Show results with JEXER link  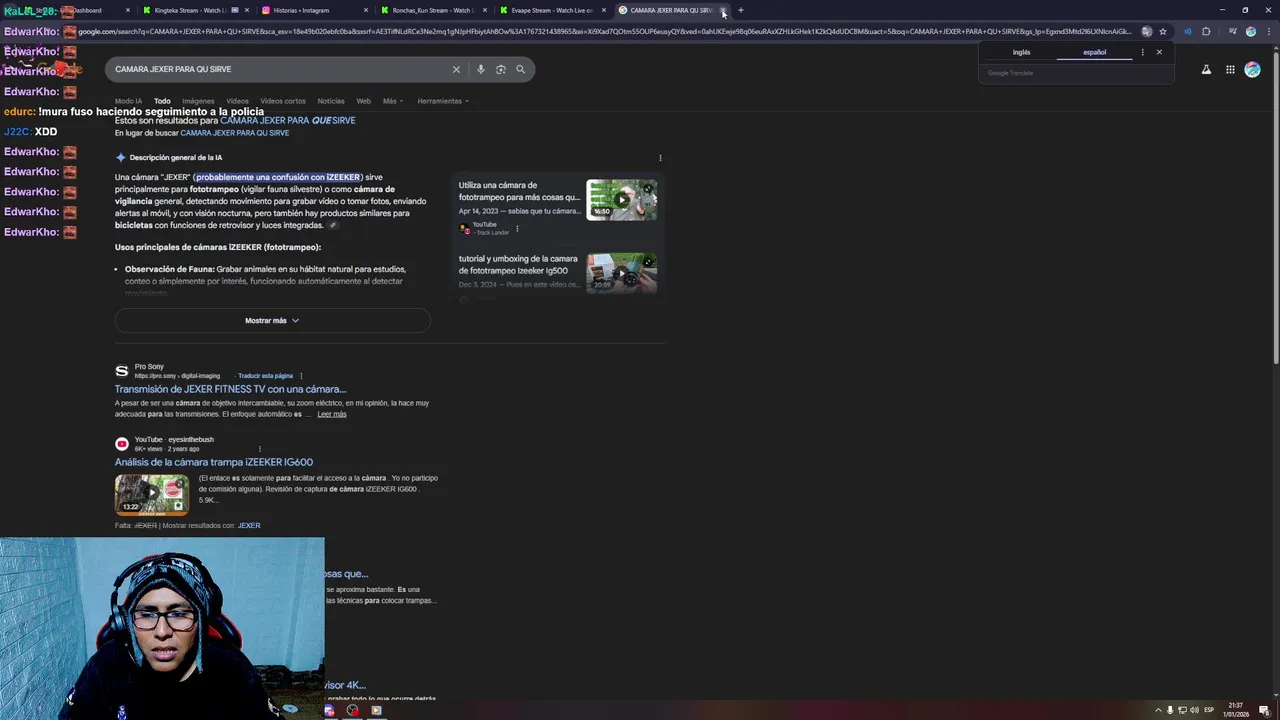coord(249,525)
